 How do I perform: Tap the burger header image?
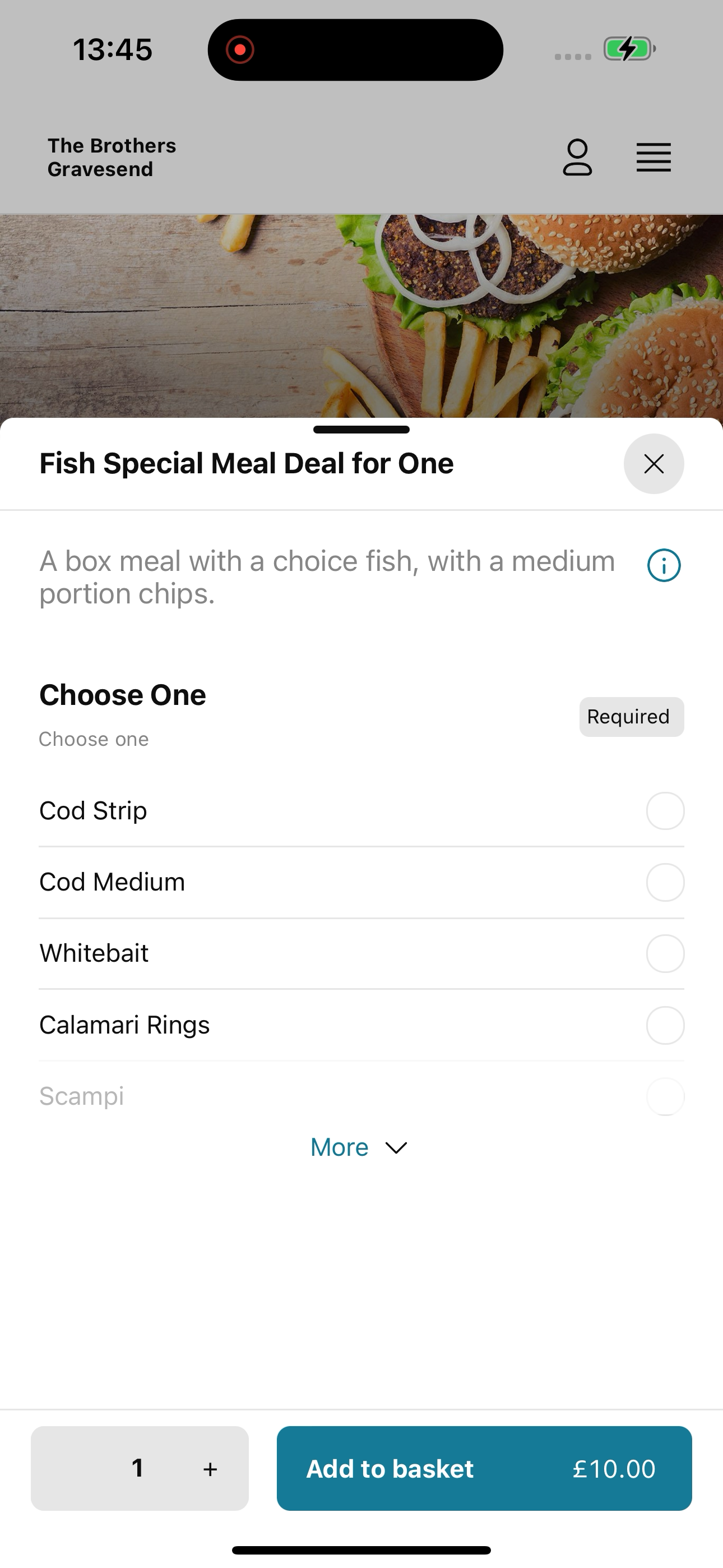(x=361, y=316)
